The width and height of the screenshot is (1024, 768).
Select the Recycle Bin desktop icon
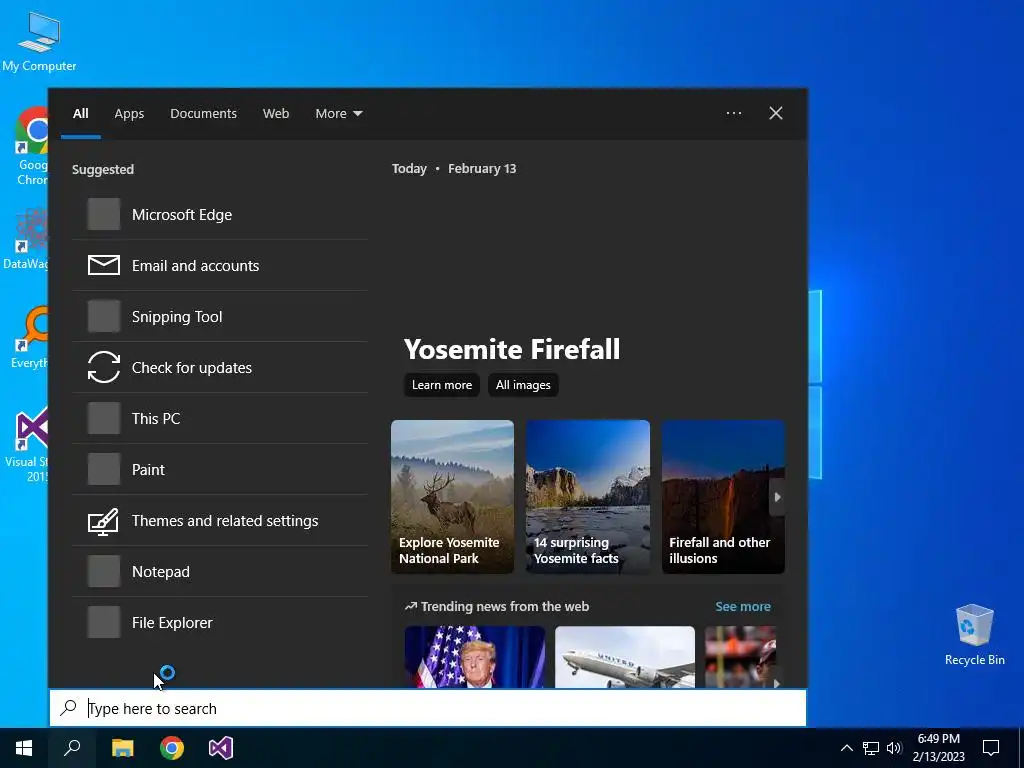[974, 634]
